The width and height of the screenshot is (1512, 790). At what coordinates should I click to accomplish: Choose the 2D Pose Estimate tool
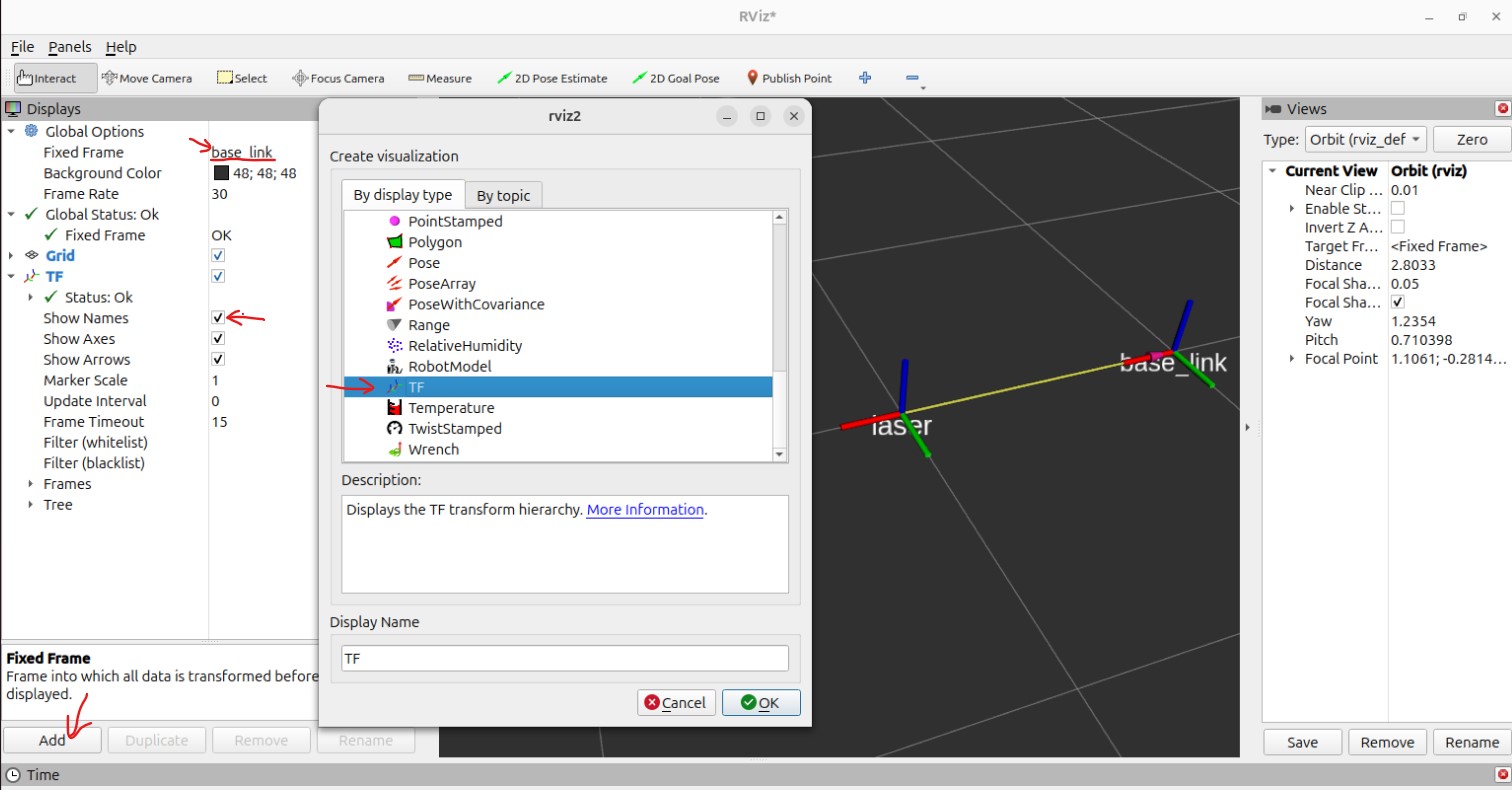552,78
